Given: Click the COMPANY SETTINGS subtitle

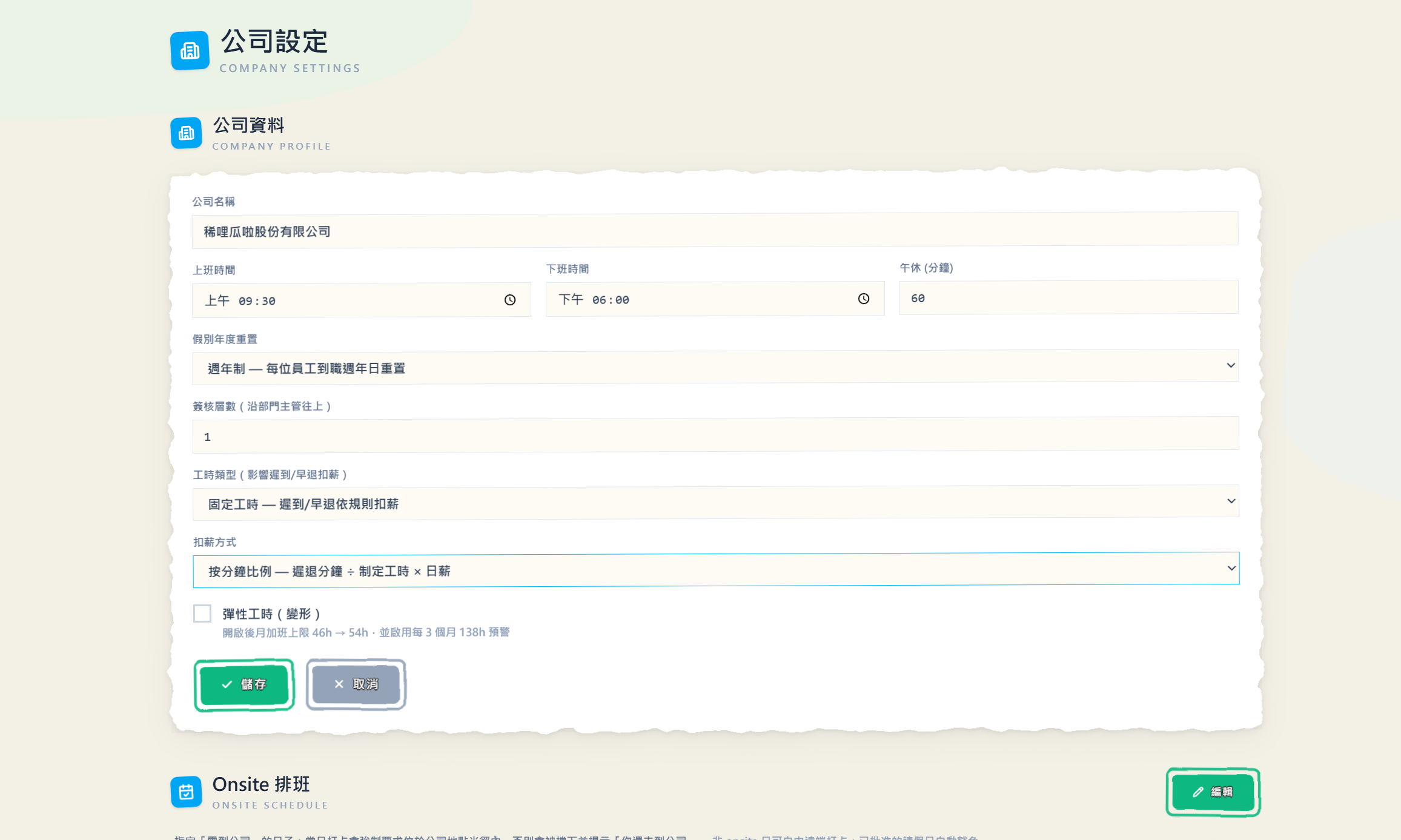Looking at the screenshot, I should coord(290,68).
